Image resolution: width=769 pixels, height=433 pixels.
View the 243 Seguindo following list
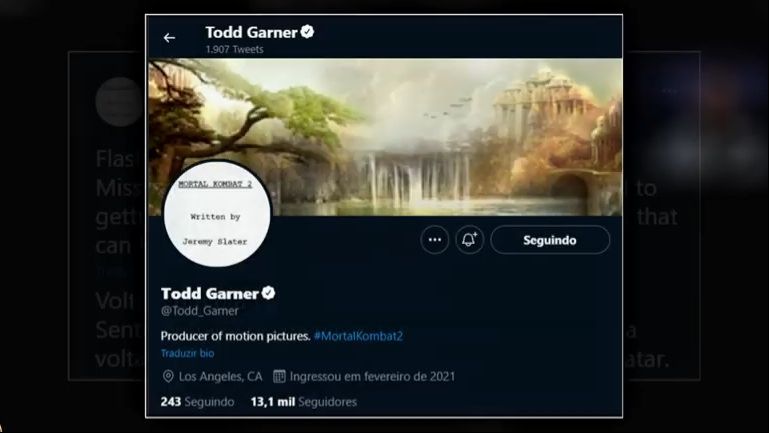(x=197, y=402)
